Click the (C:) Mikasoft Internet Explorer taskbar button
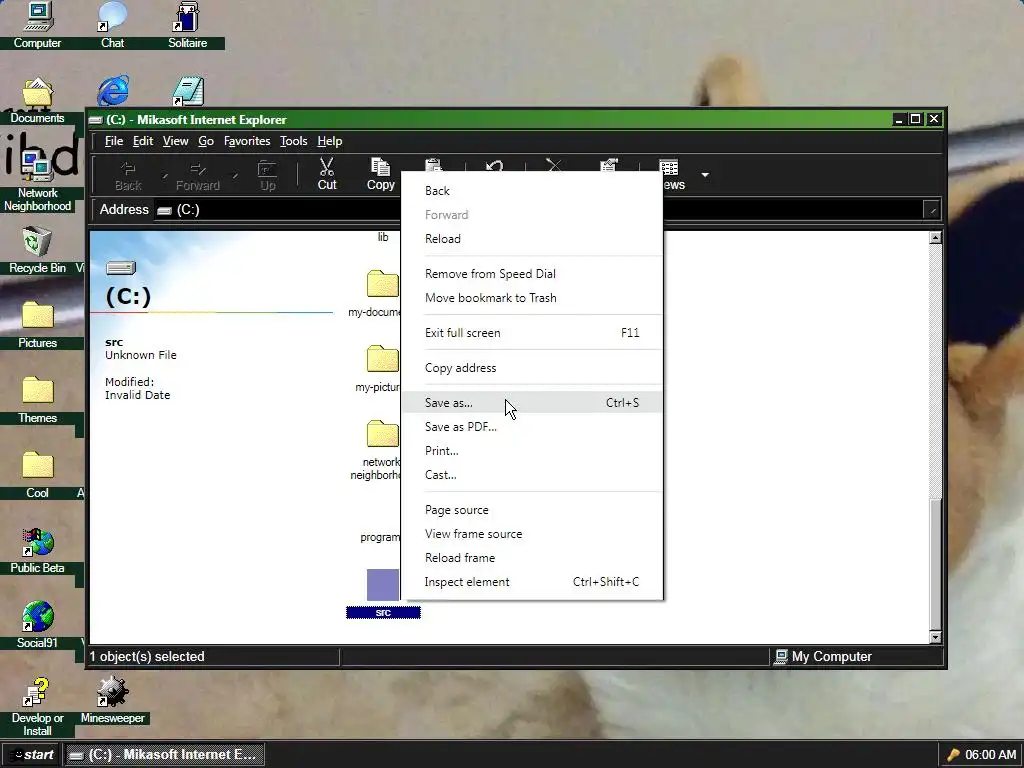 point(163,755)
